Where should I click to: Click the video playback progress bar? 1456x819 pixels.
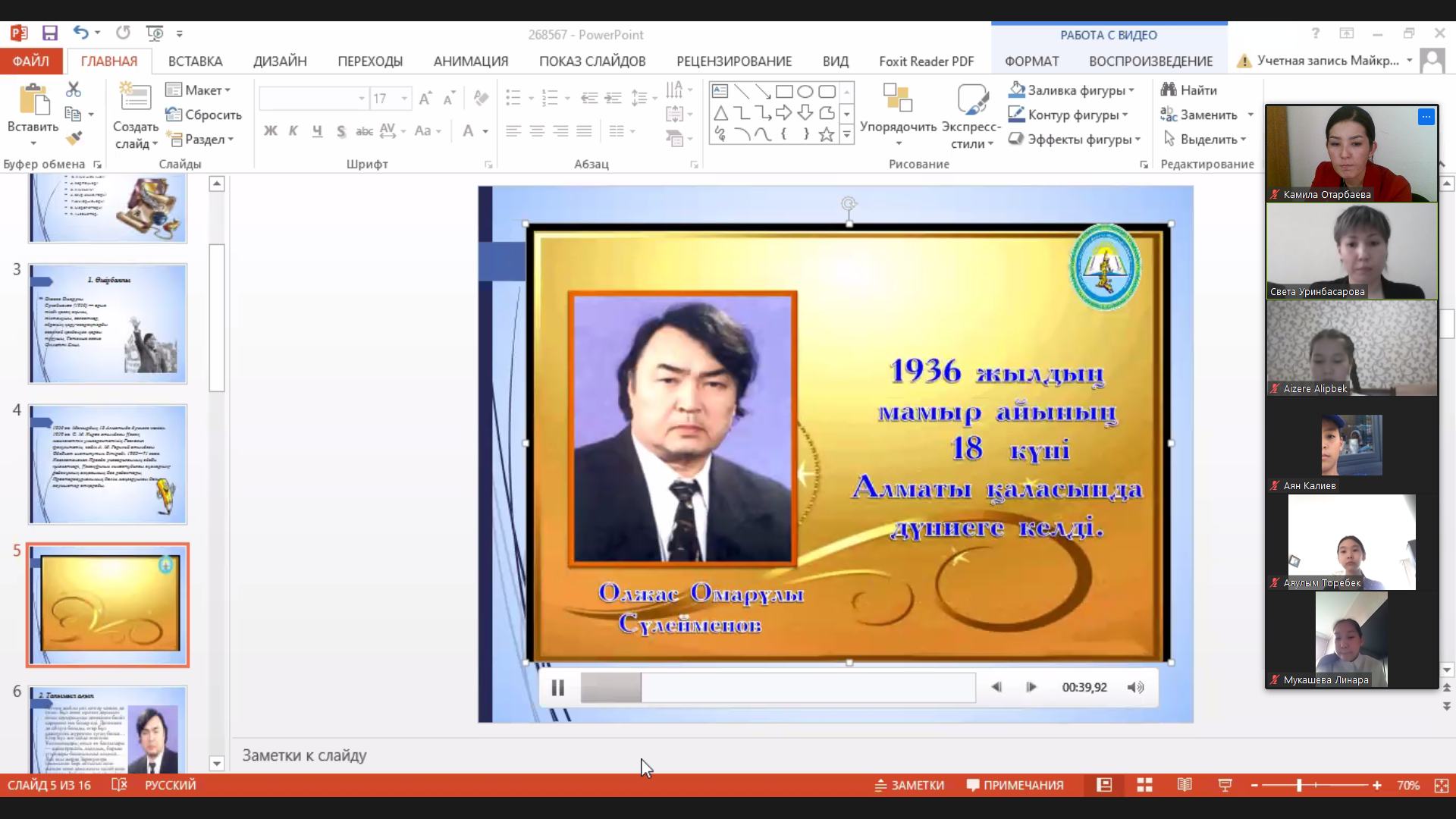[777, 687]
